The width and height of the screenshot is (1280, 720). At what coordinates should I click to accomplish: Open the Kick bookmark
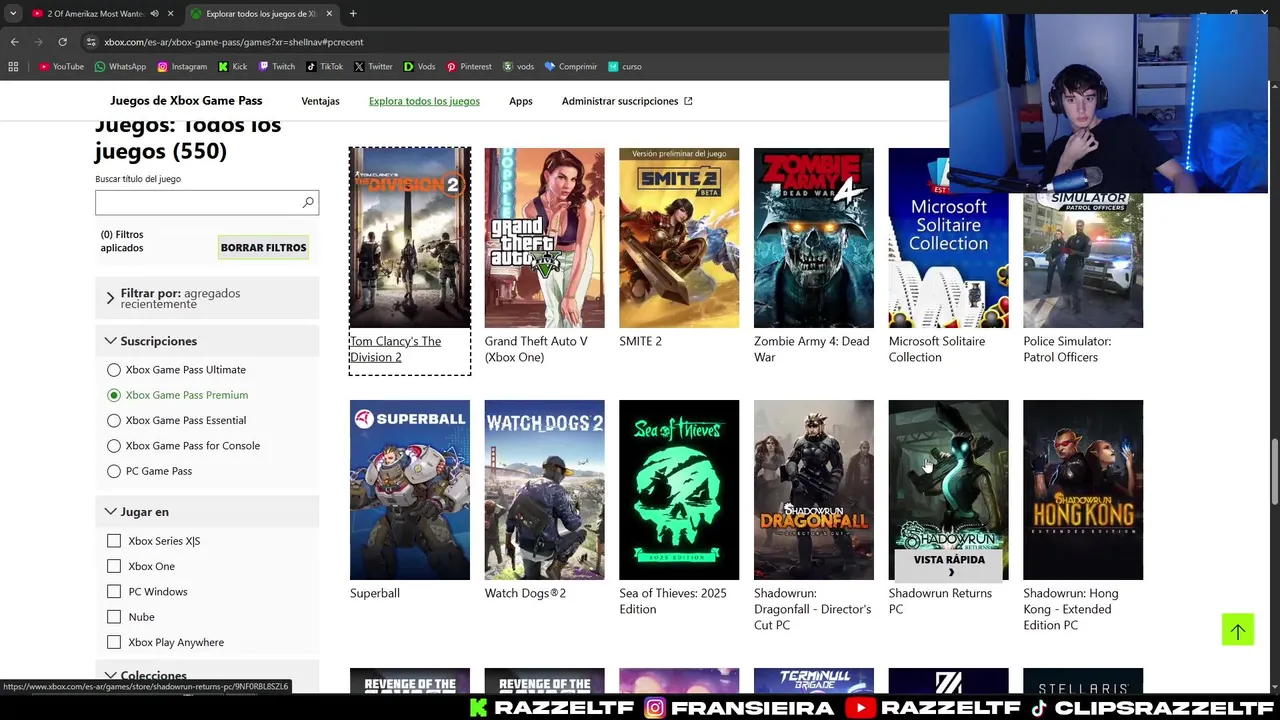pos(233,67)
